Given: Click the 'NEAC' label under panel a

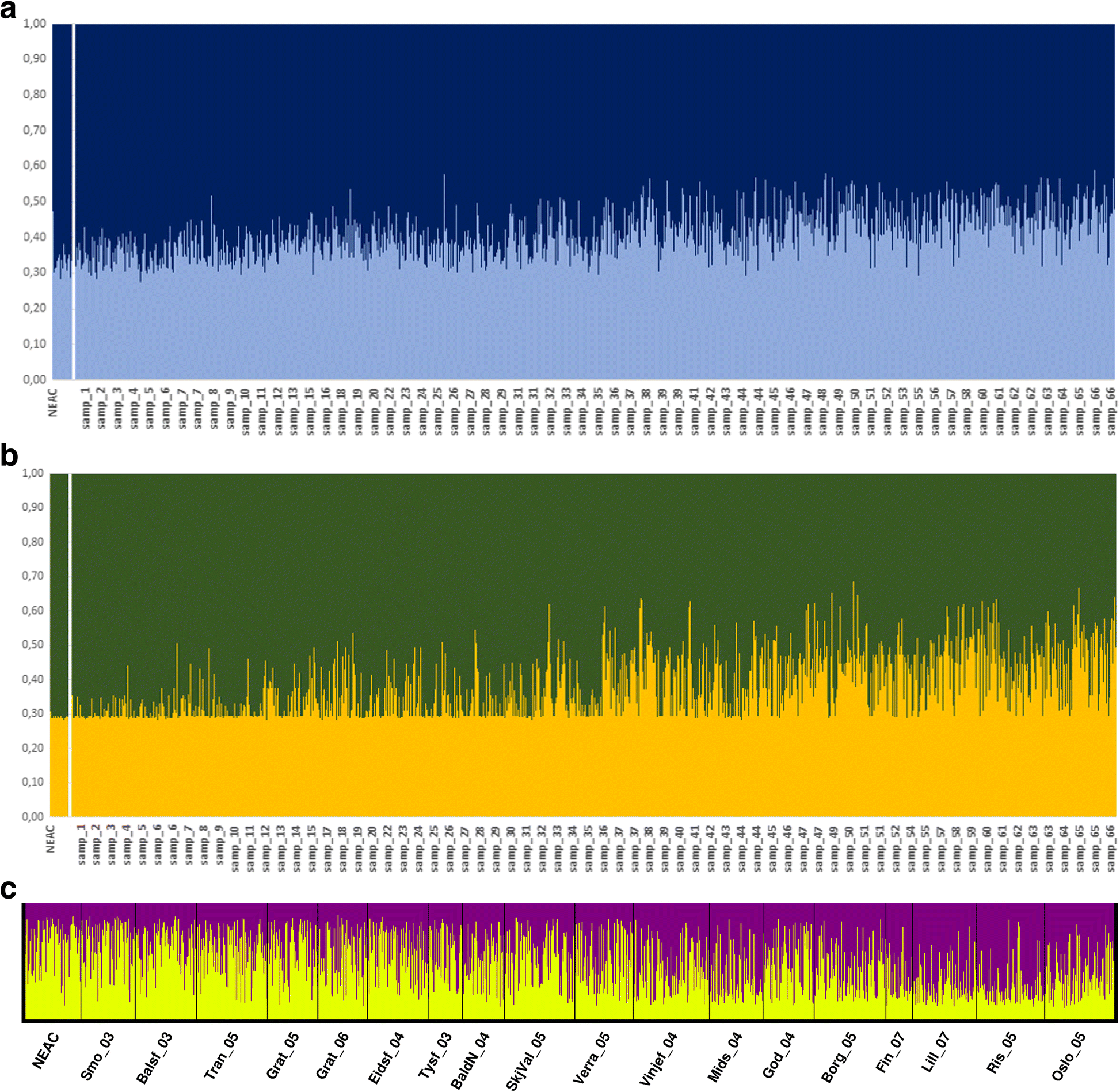Looking at the screenshot, I should click(x=54, y=402).
